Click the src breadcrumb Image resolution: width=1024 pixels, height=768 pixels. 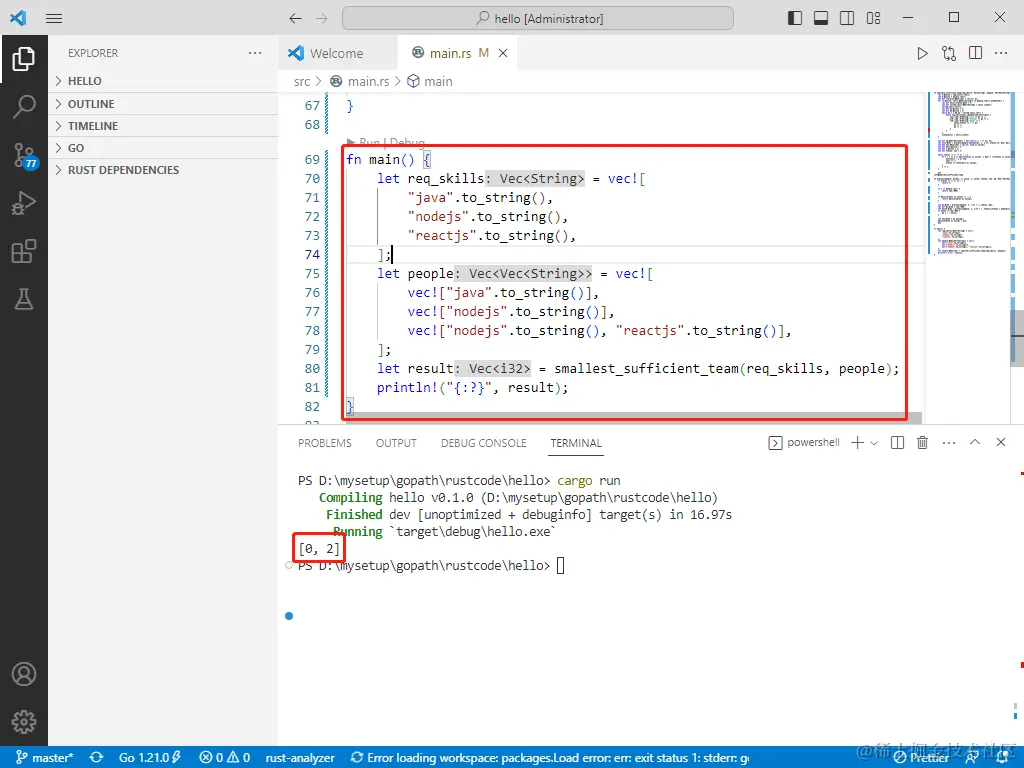coord(302,82)
